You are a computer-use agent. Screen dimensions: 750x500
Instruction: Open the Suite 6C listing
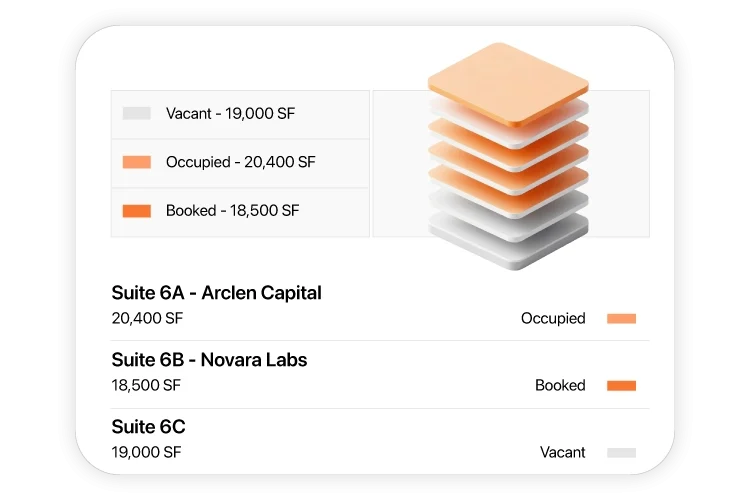(149, 427)
